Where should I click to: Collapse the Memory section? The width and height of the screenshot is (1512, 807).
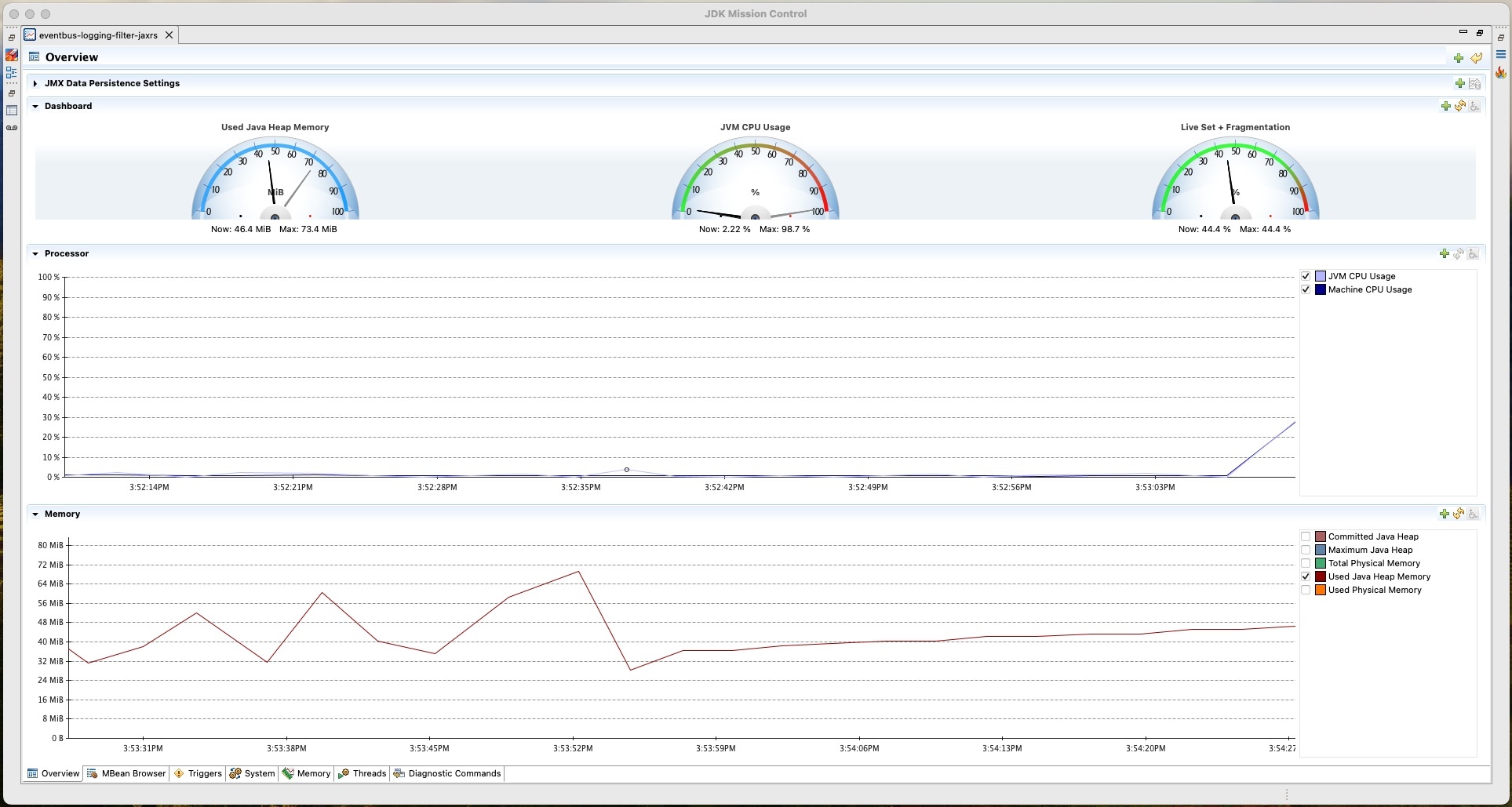[35, 514]
